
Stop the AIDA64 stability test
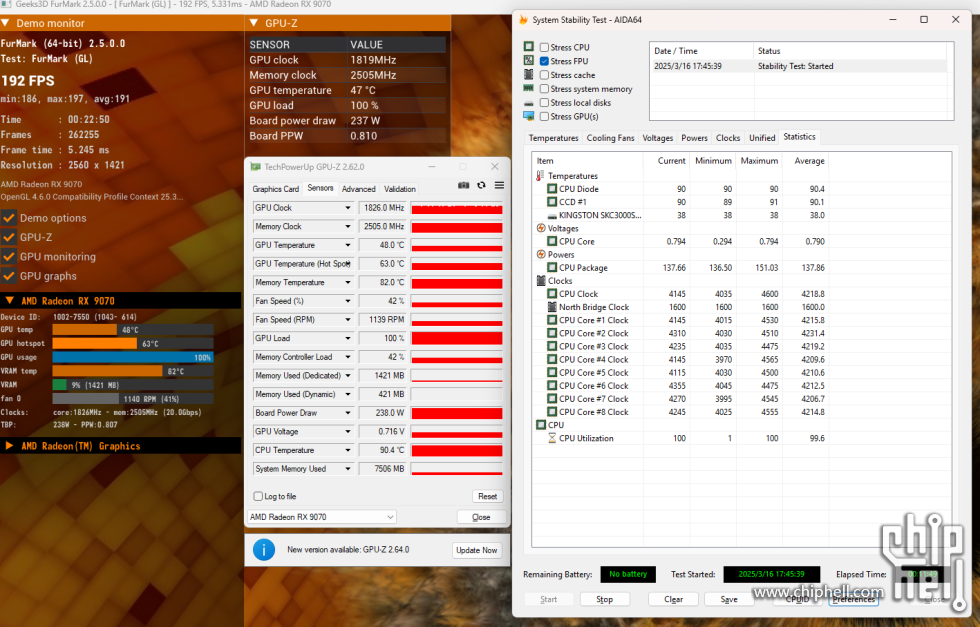point(604,599)
